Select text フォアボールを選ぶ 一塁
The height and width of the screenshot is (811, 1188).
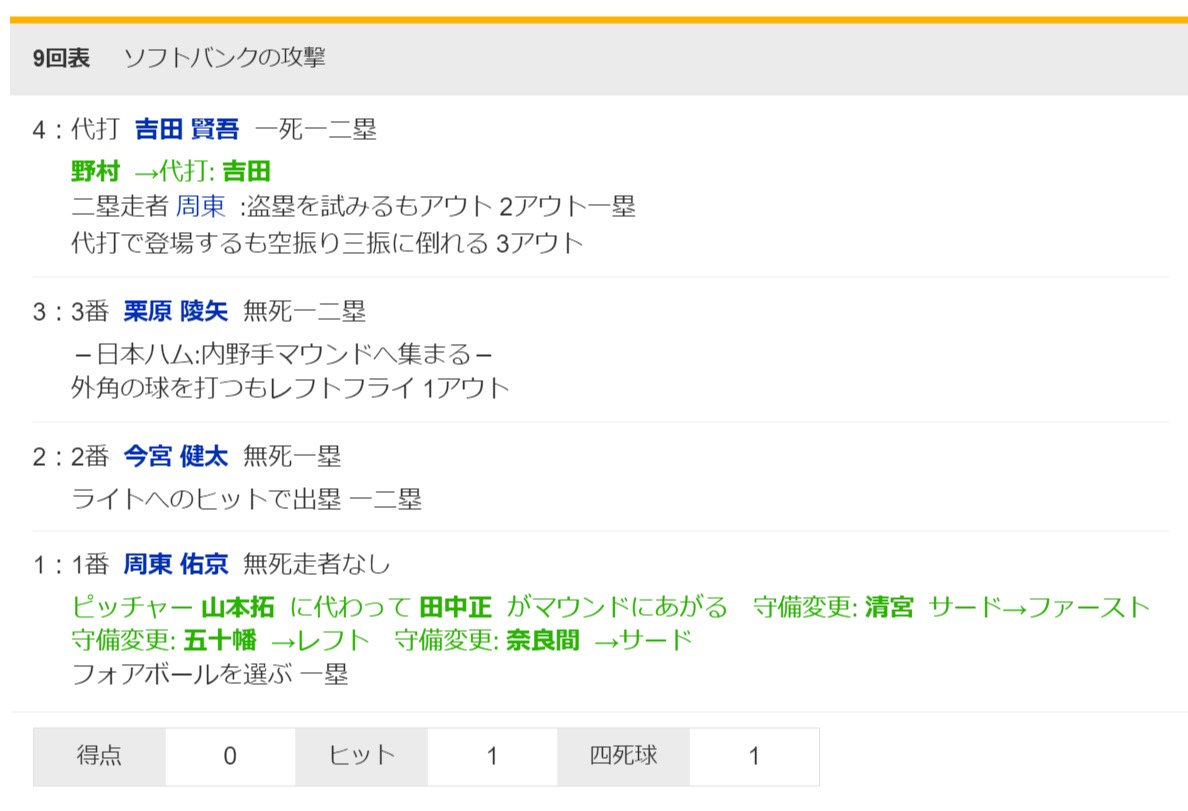point(210,674)
